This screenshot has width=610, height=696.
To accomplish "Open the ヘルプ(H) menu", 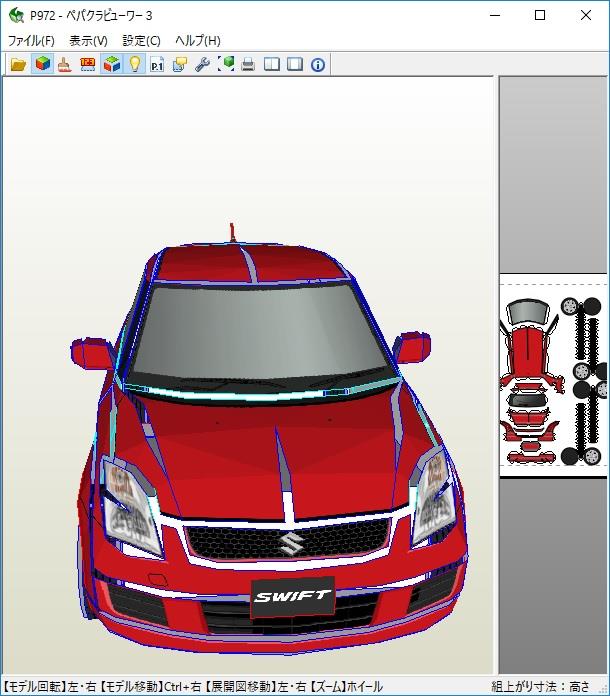I will pos(198,41).
